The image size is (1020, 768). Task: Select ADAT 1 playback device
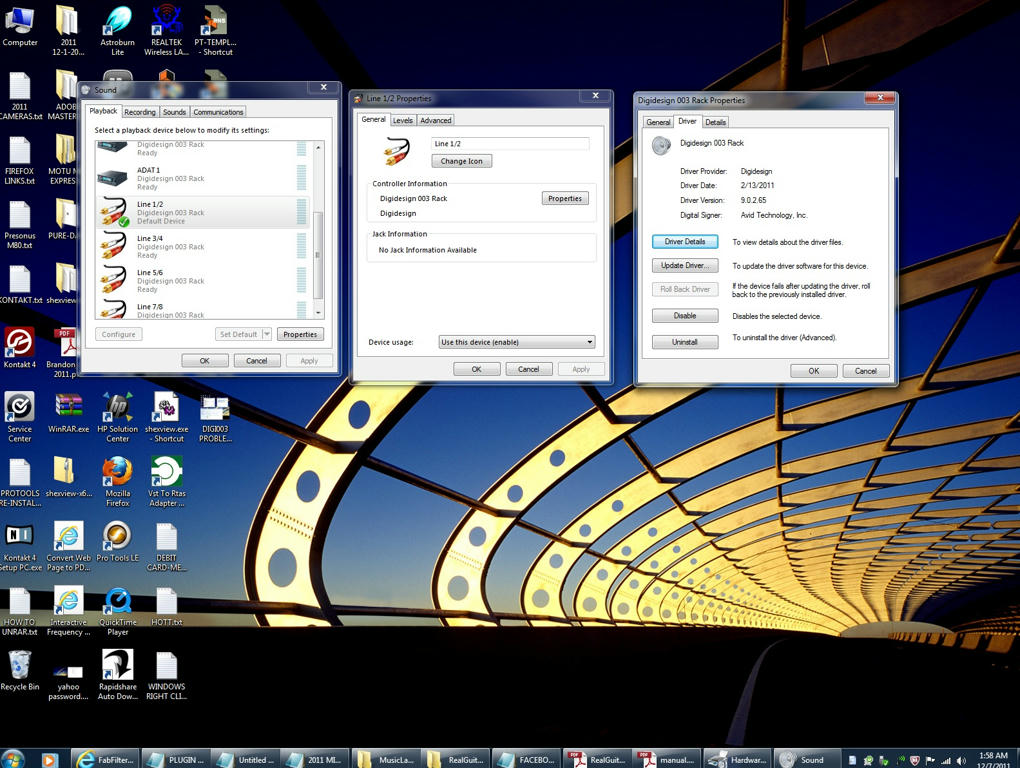[x=202, y=178]
